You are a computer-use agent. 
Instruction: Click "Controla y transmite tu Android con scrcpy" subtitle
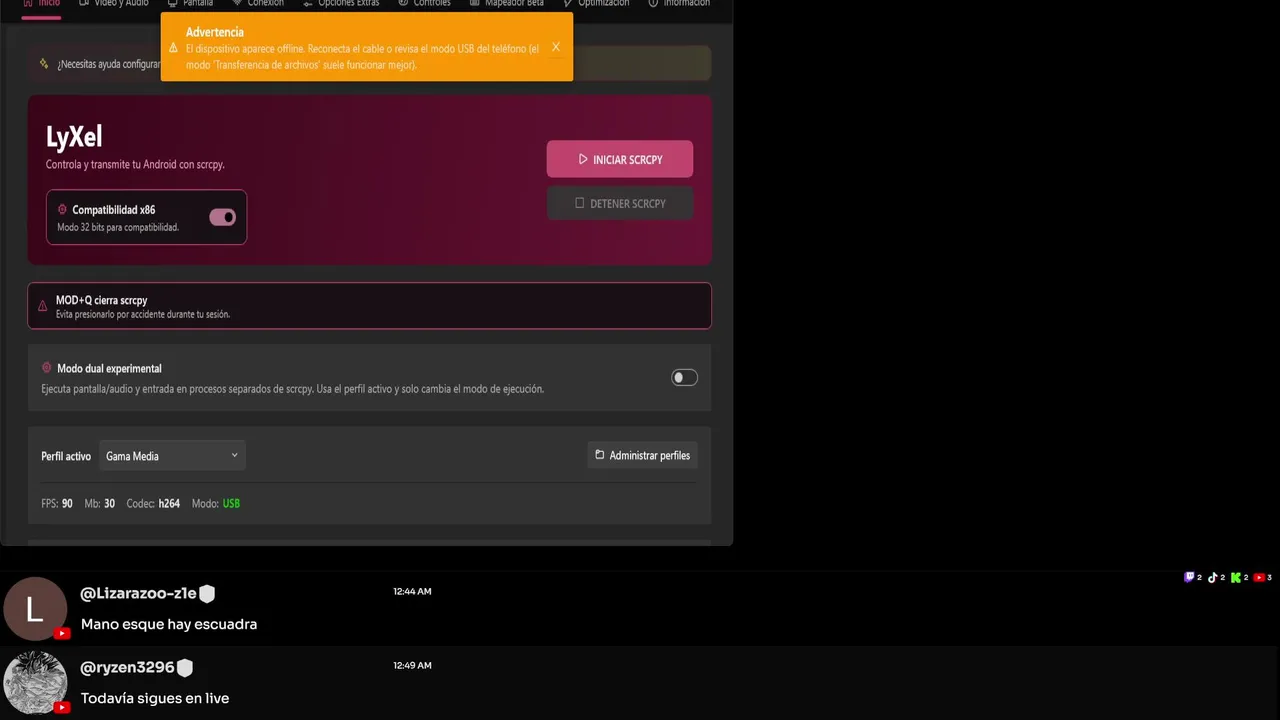pos(135,165)
